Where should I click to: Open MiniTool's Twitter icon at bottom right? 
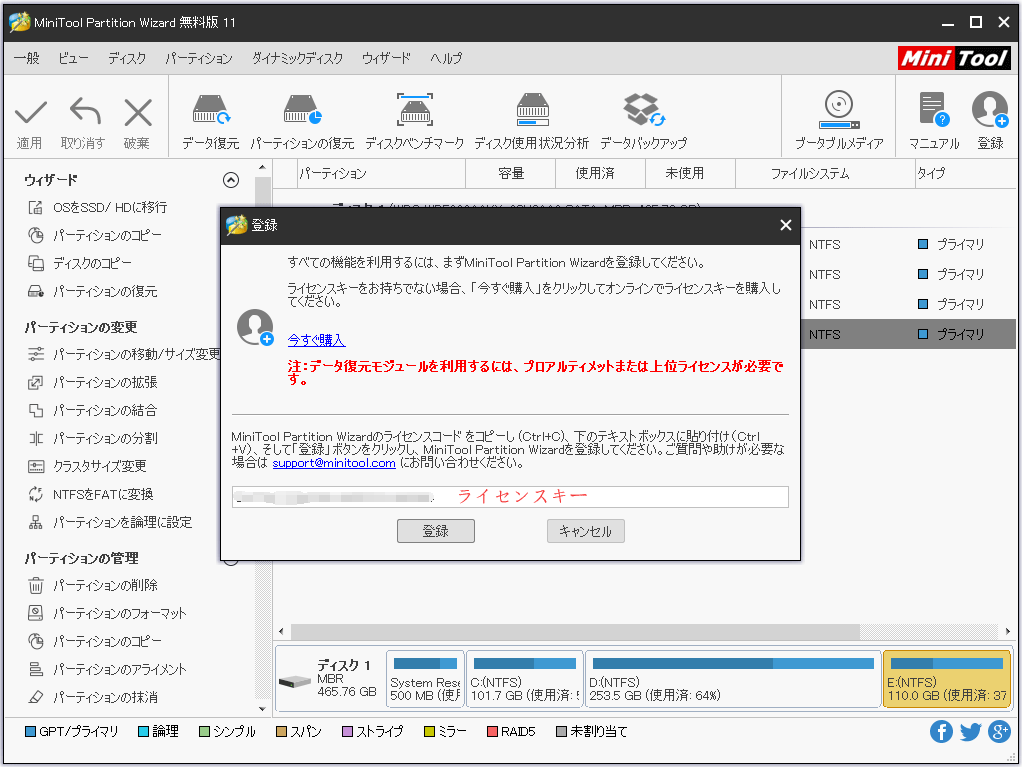coord(969,731)
